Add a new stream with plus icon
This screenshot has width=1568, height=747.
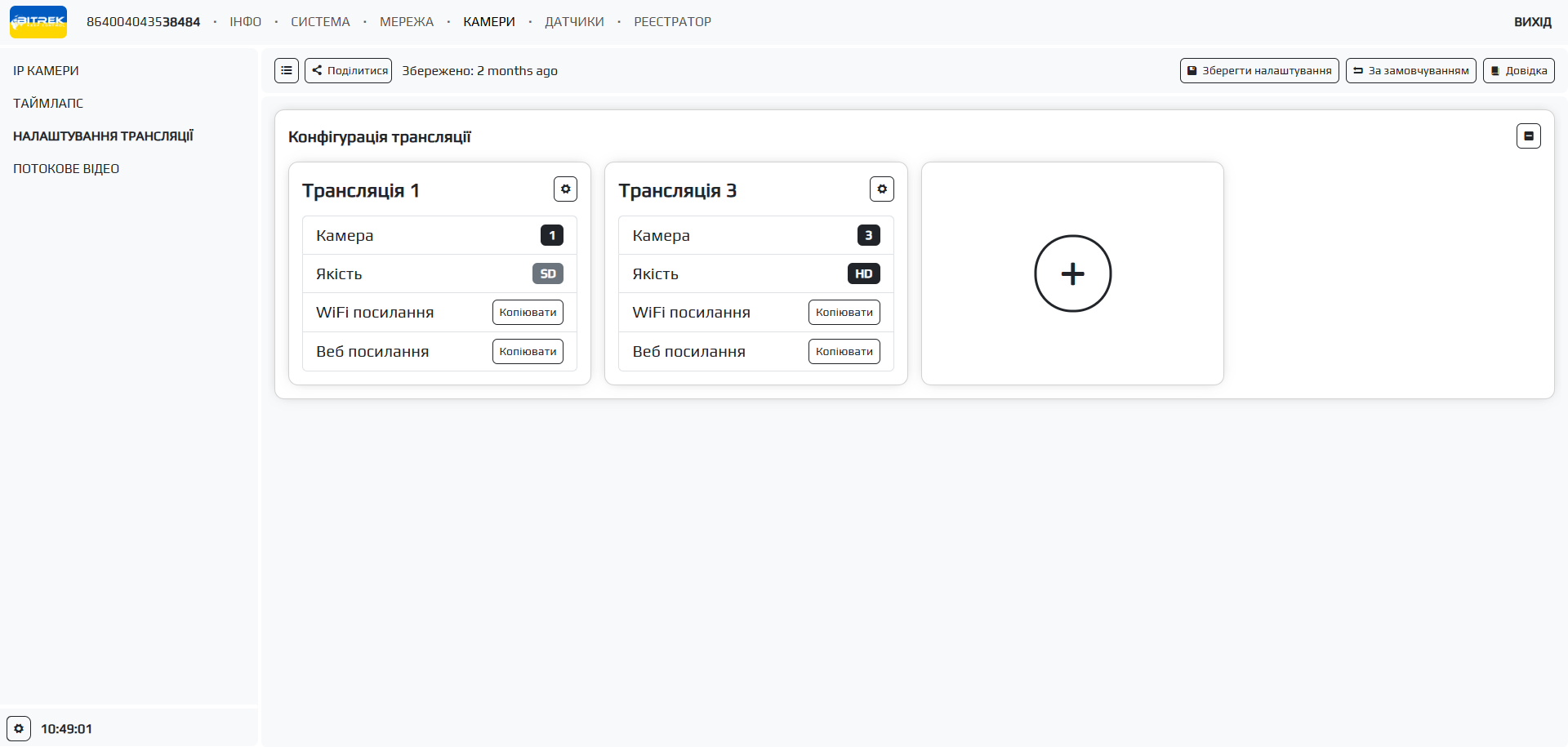pos(1072,273)
